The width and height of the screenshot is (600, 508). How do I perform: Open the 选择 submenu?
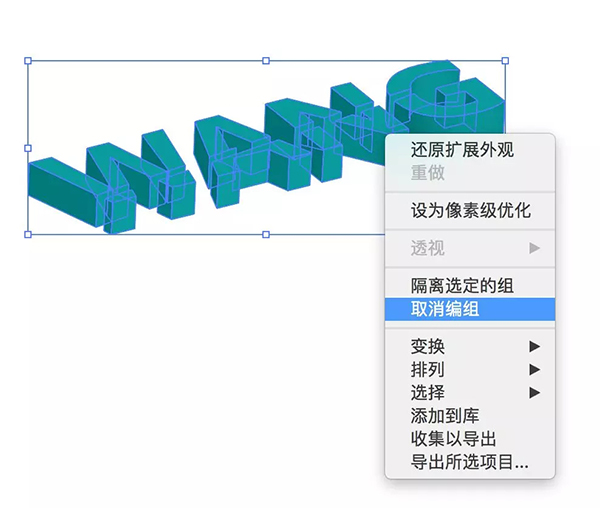pyautogui.click(x=470, y=393)
